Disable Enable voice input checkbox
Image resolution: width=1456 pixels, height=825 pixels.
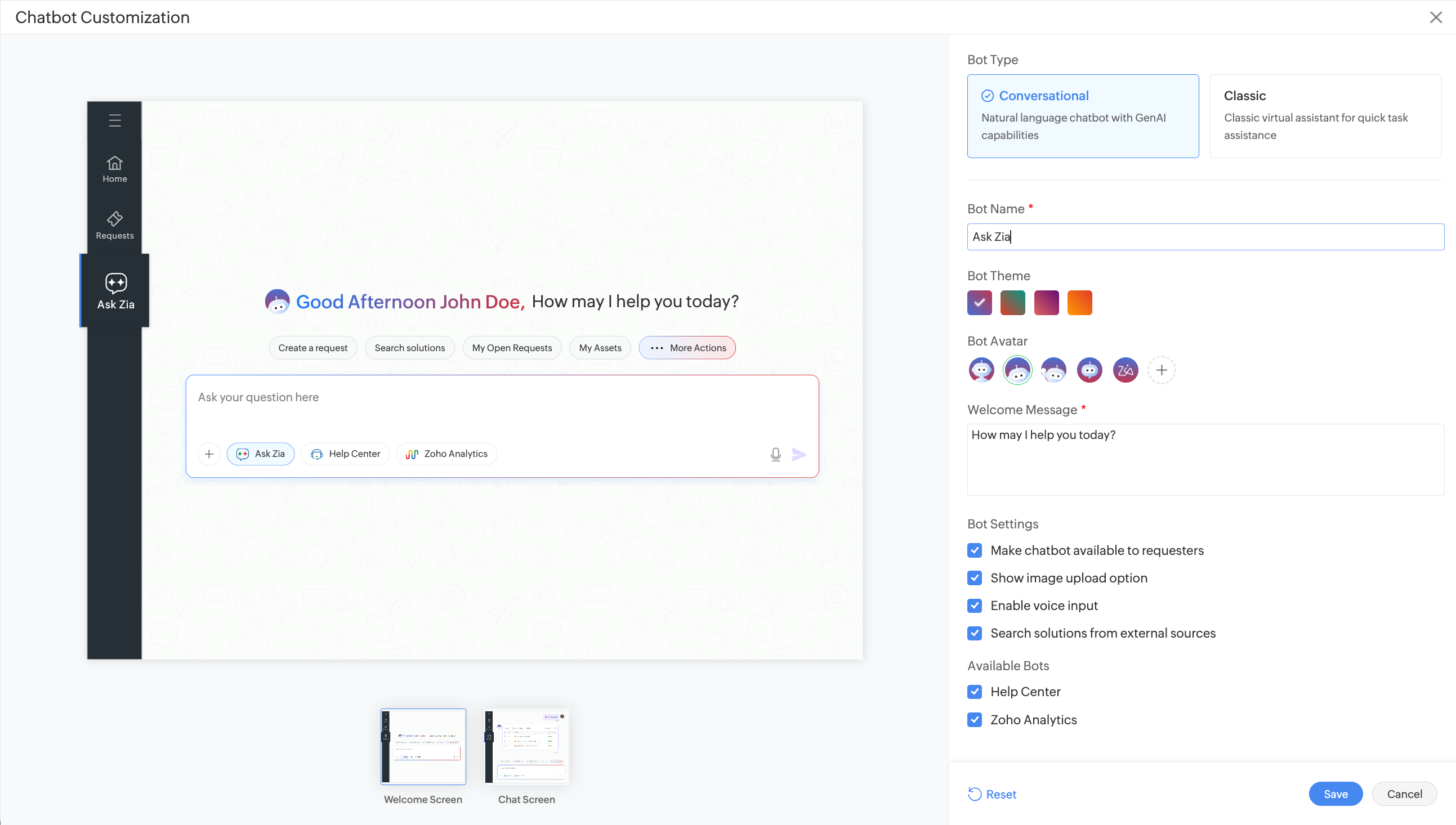pos(975,606)
